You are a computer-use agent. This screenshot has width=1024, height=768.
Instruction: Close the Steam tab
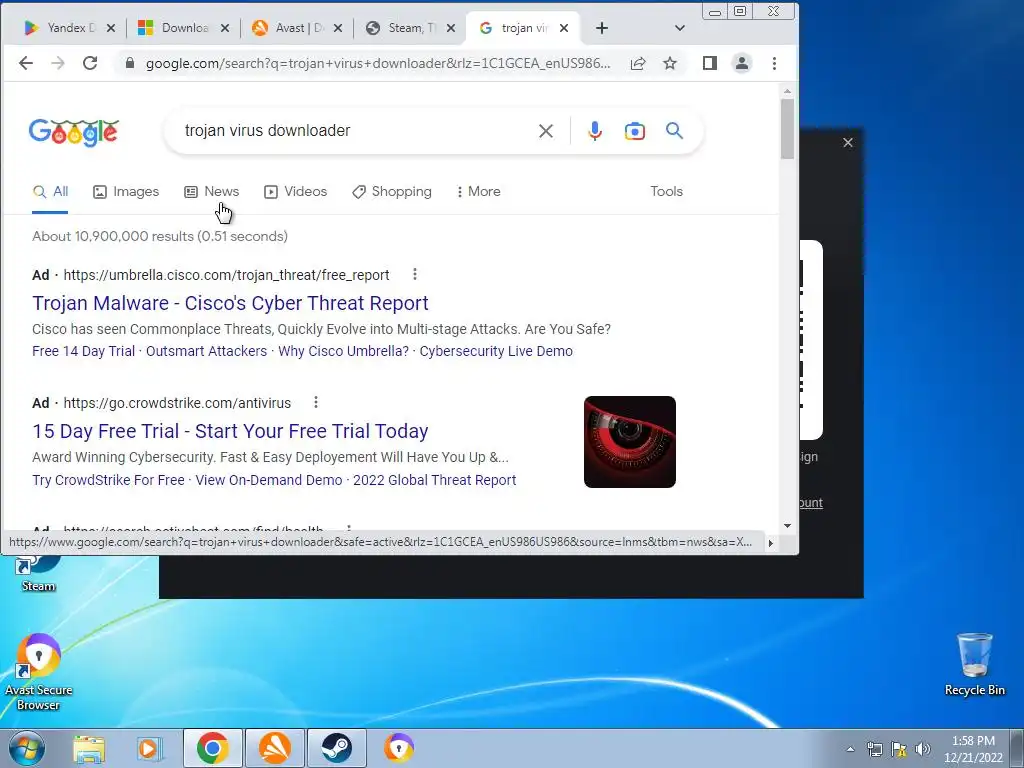point(451,28)
